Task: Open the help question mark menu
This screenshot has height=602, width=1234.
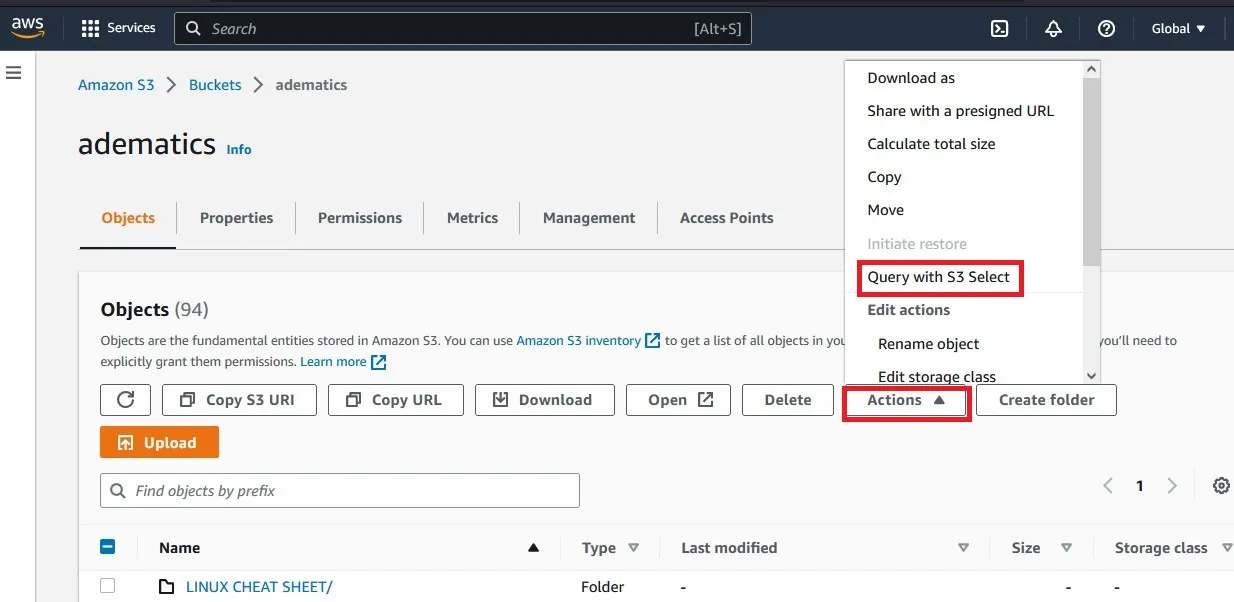Action: (x=1106, y=29)
